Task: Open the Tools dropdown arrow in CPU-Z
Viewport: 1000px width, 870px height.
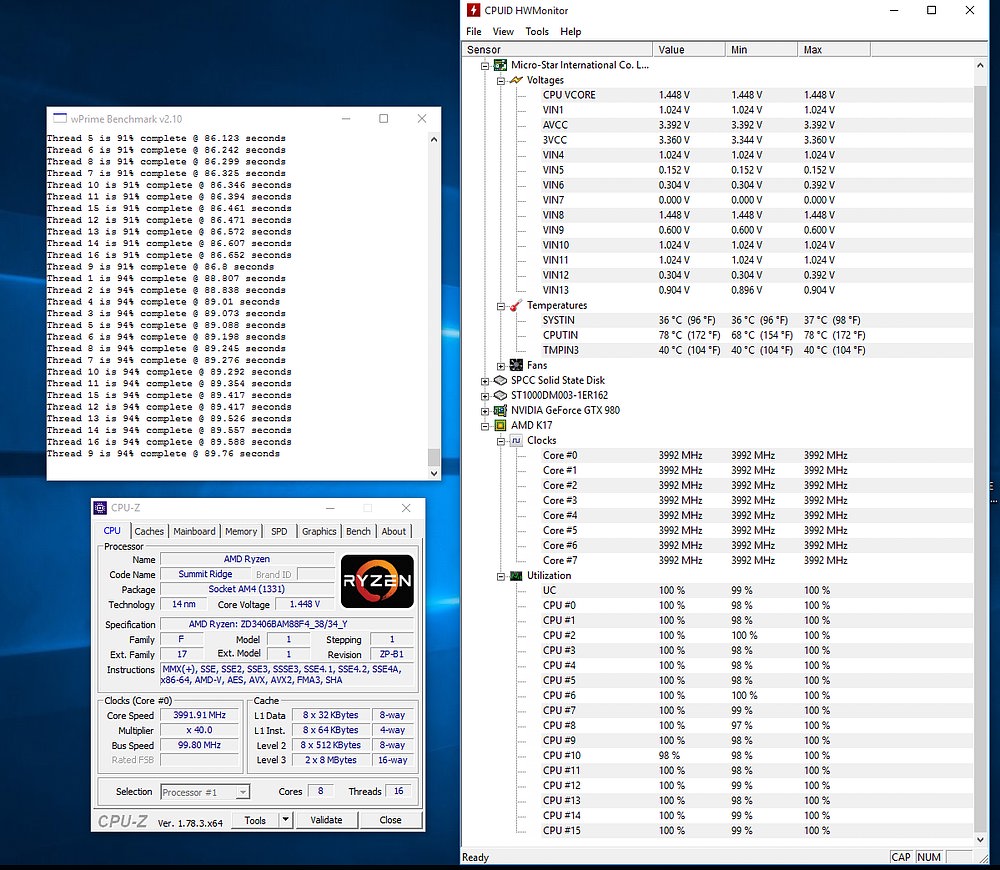Action: [x=286, y=820]
